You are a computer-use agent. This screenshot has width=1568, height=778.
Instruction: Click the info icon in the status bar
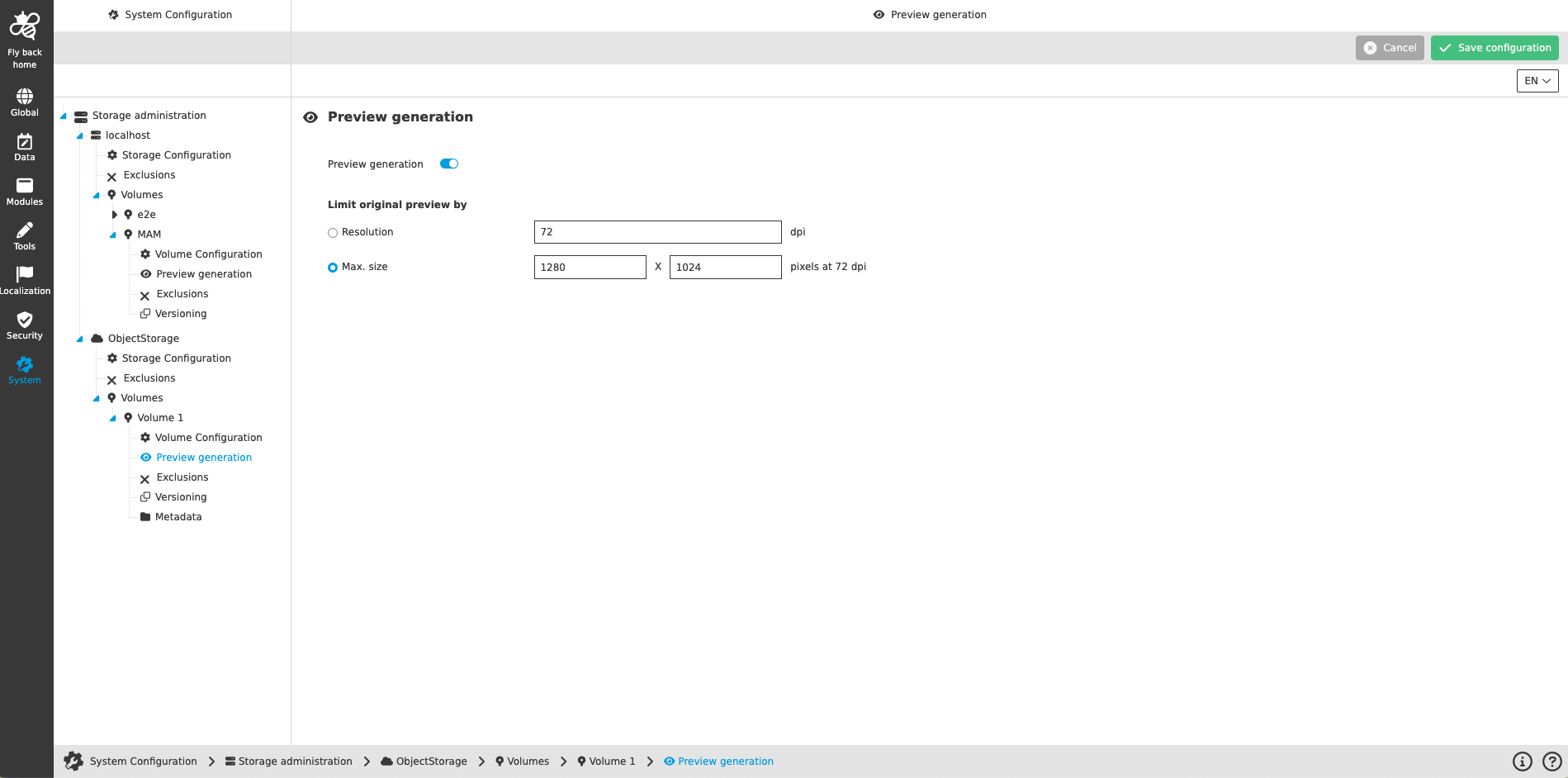pyautogui.click(x=1522, y=761)
